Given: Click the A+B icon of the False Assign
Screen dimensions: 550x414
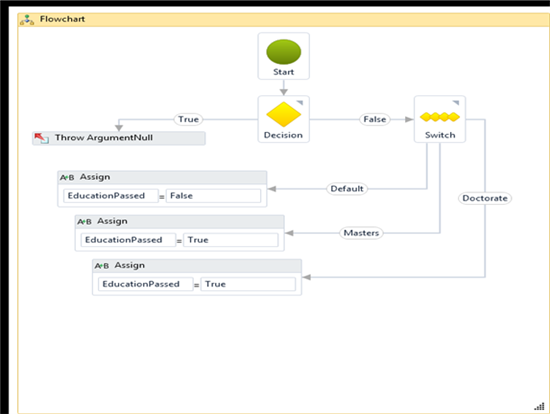Looking at the screenshot, I should pyautogui.click(x=67, y=178).
